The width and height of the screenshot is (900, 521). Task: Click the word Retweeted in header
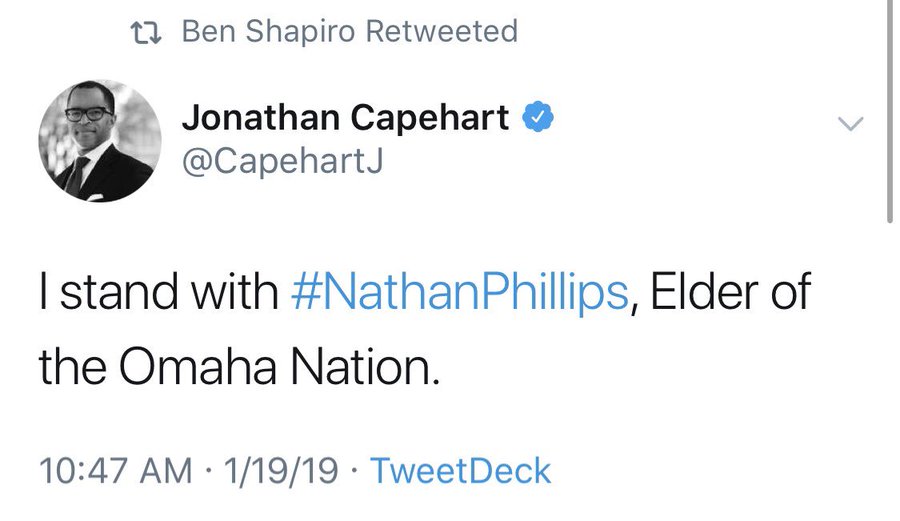pyautogui.click(x=441, y=31)
